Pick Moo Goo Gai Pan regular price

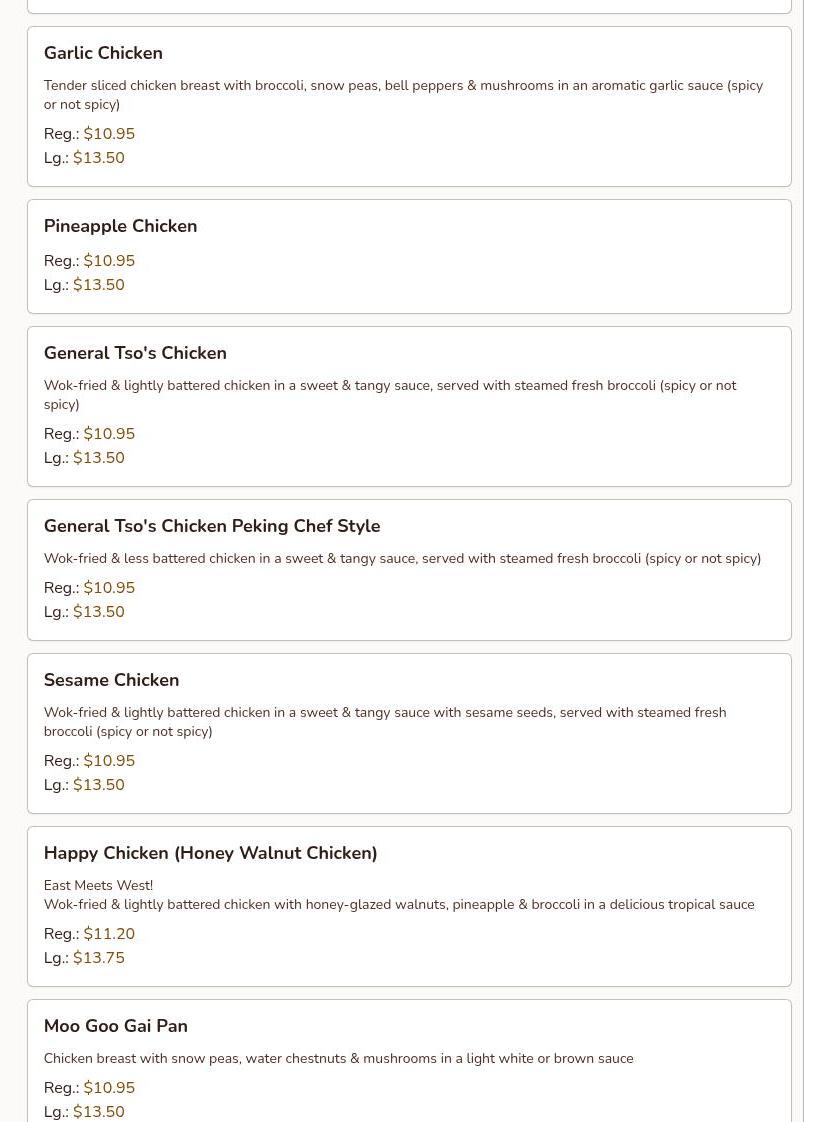tap(109, 1088)
